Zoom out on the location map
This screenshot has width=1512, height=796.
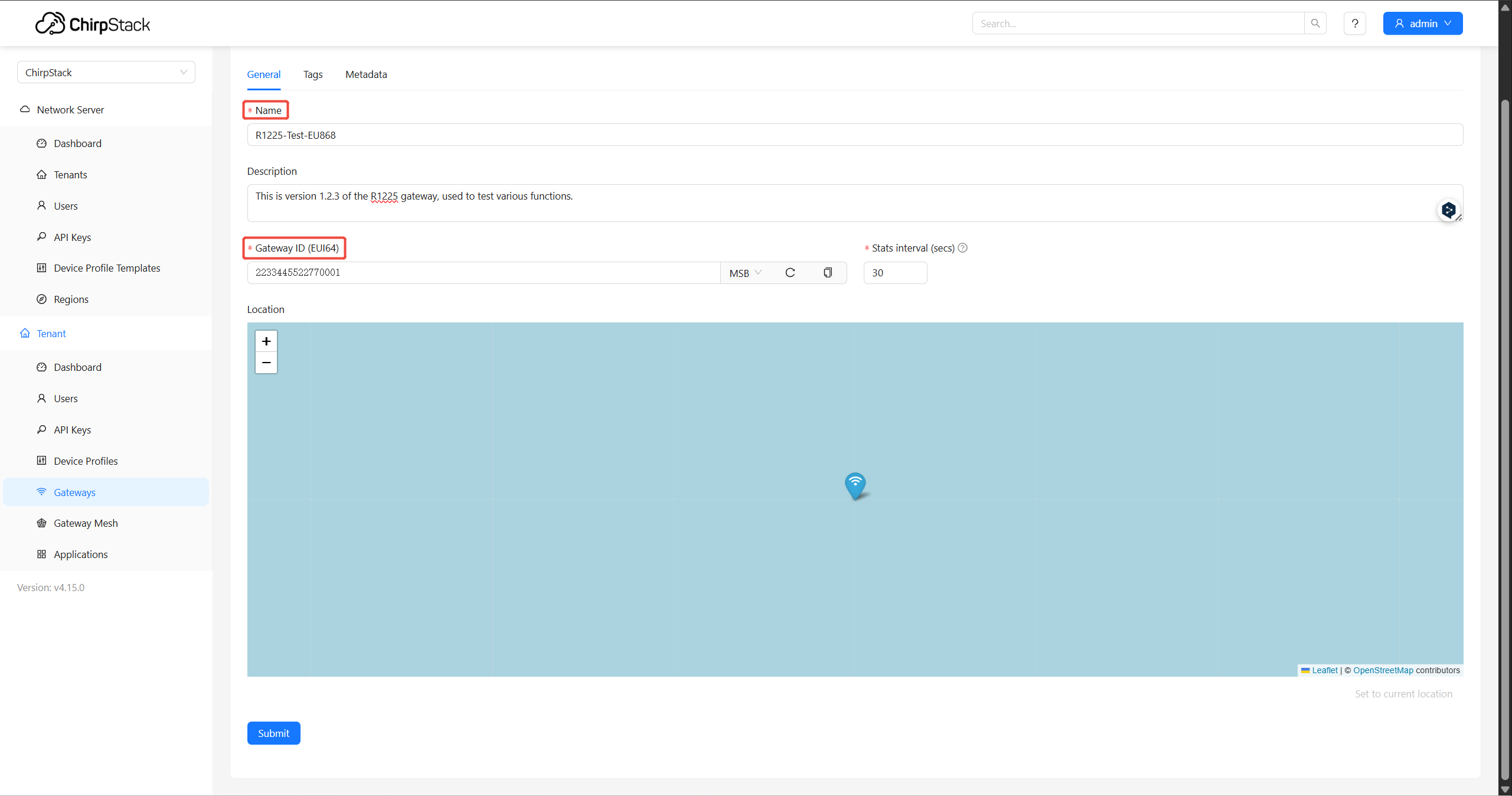(x=266, y=363)
